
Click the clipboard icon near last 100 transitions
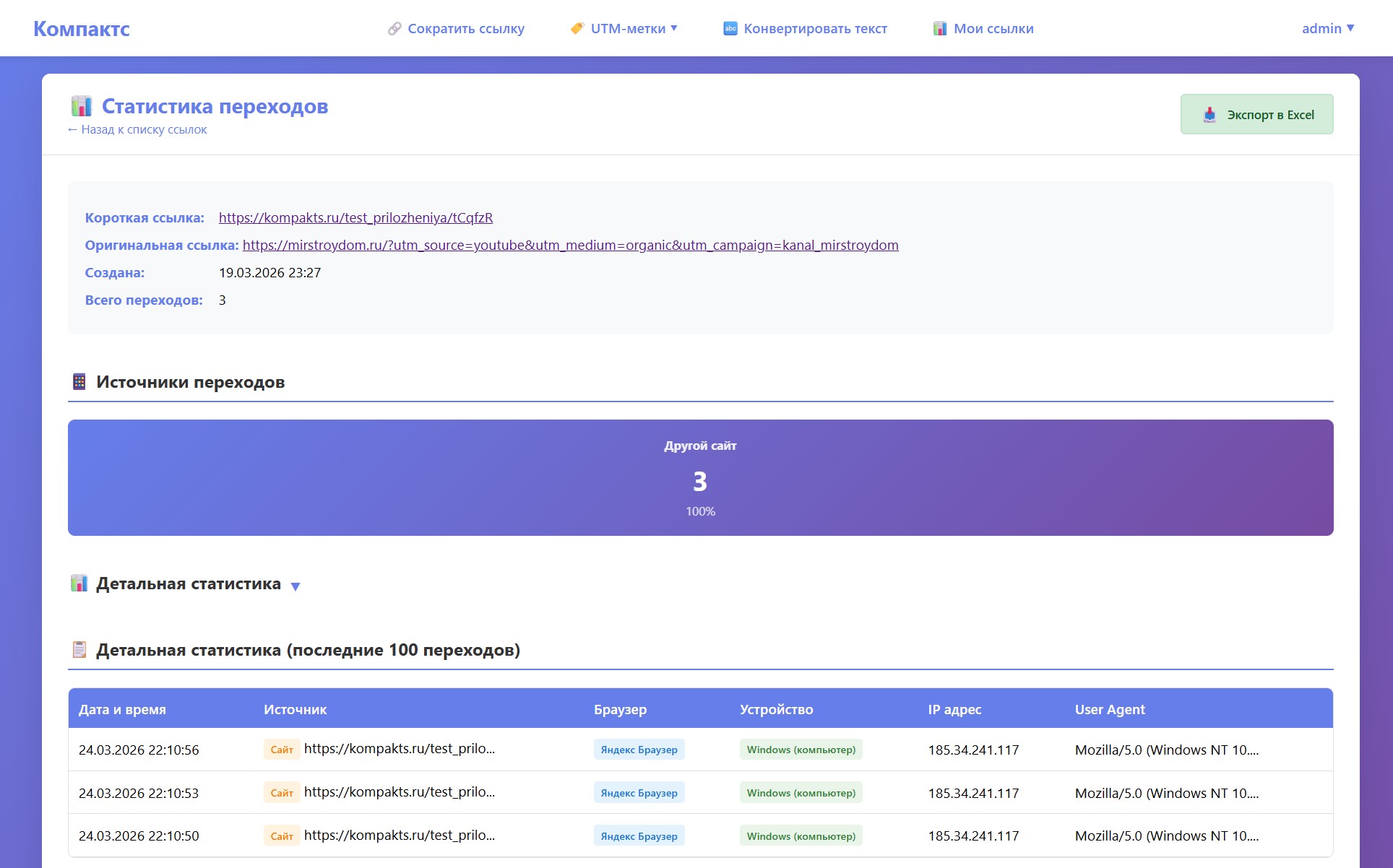79,650
